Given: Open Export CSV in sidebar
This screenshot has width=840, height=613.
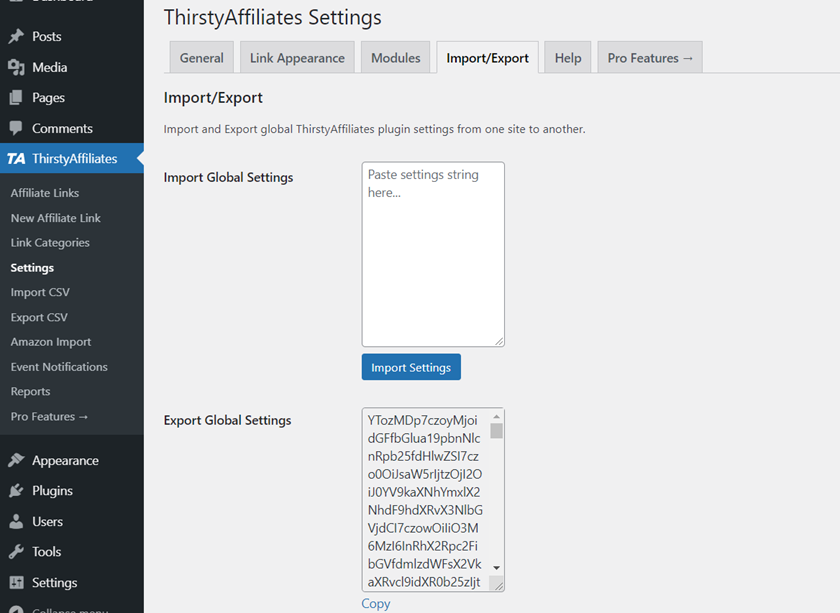Looking at the screenshot, I should pyautogui.click(x=39, y=317).
